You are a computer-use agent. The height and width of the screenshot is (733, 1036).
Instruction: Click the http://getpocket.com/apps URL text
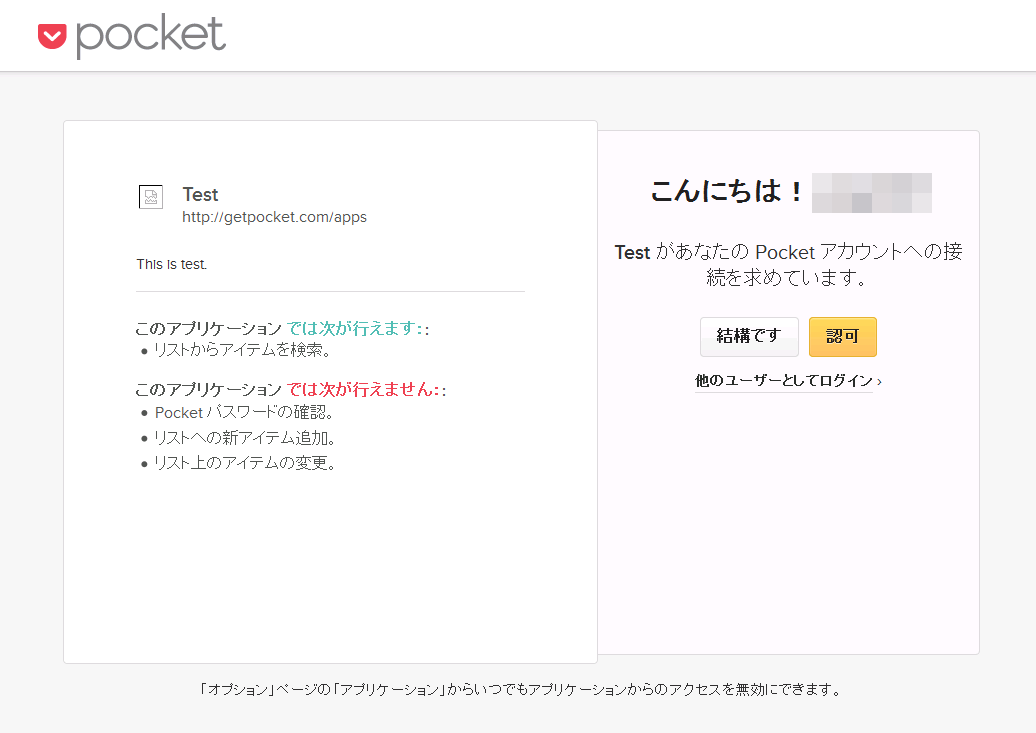(274, 217)
